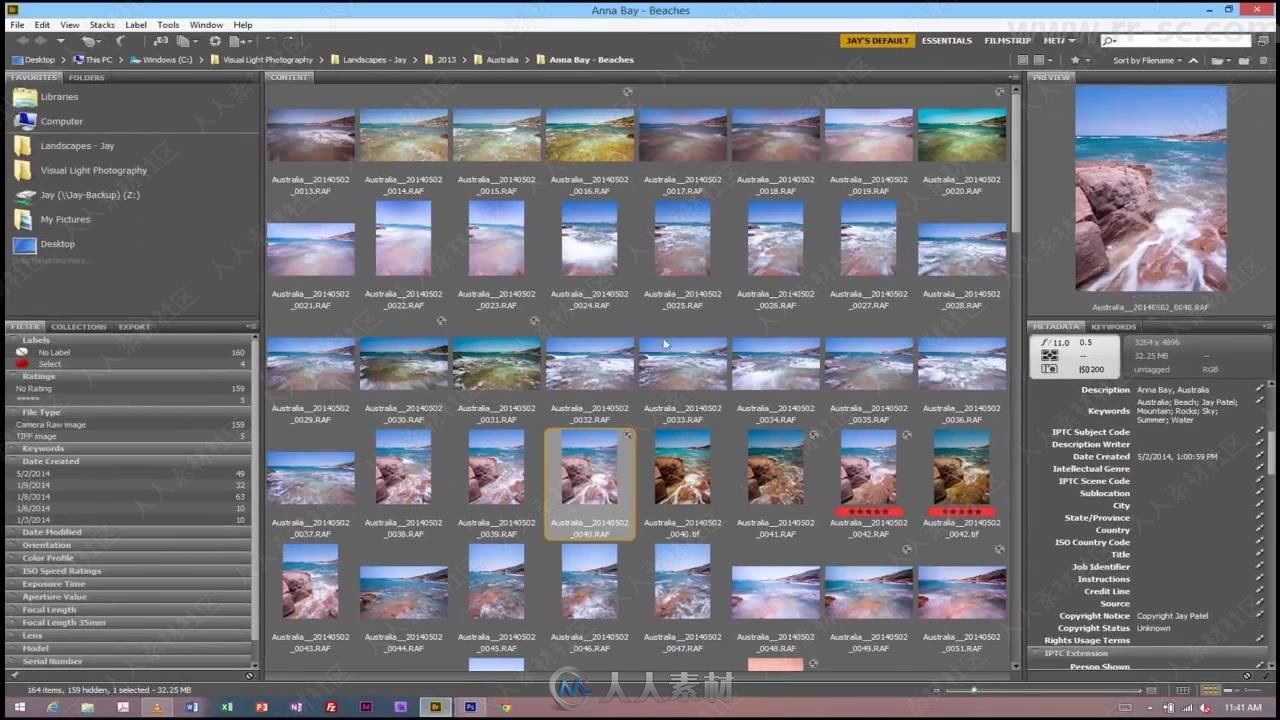The image size is (1280, 720).
Task: Expand the Date Modified filter section
Action: [x=128, y=532]
